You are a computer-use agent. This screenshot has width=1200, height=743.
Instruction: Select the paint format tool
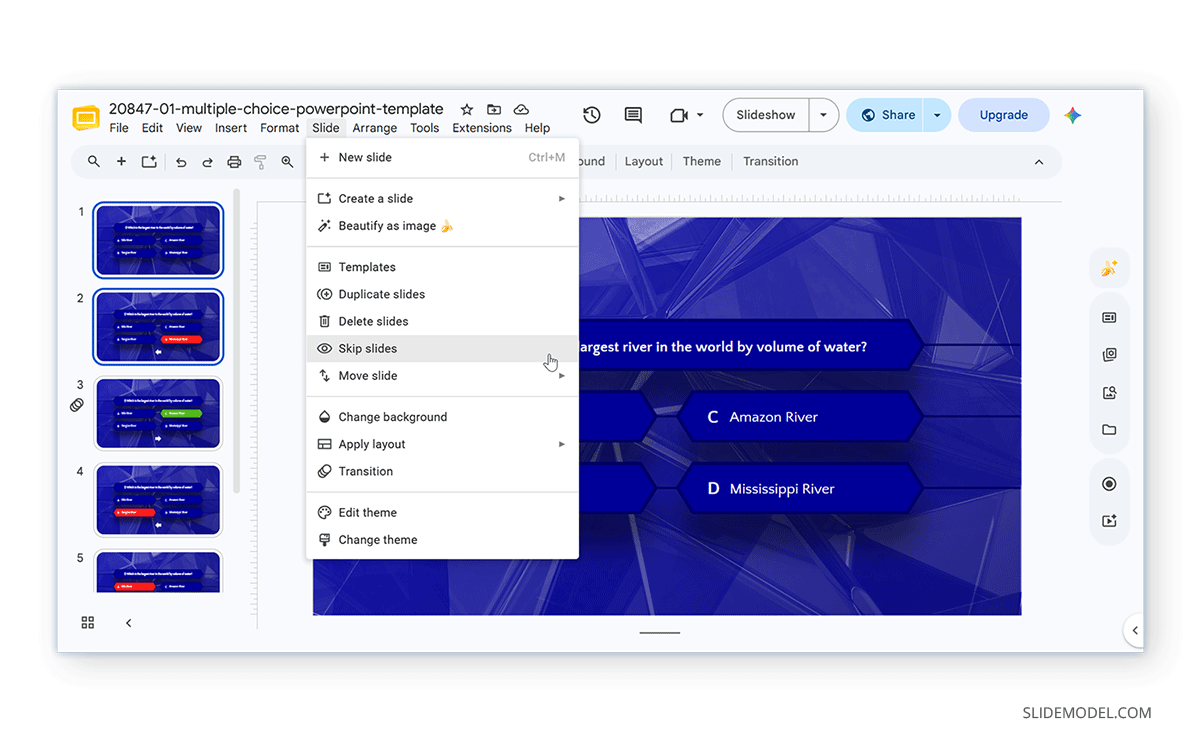pos(260,162)
